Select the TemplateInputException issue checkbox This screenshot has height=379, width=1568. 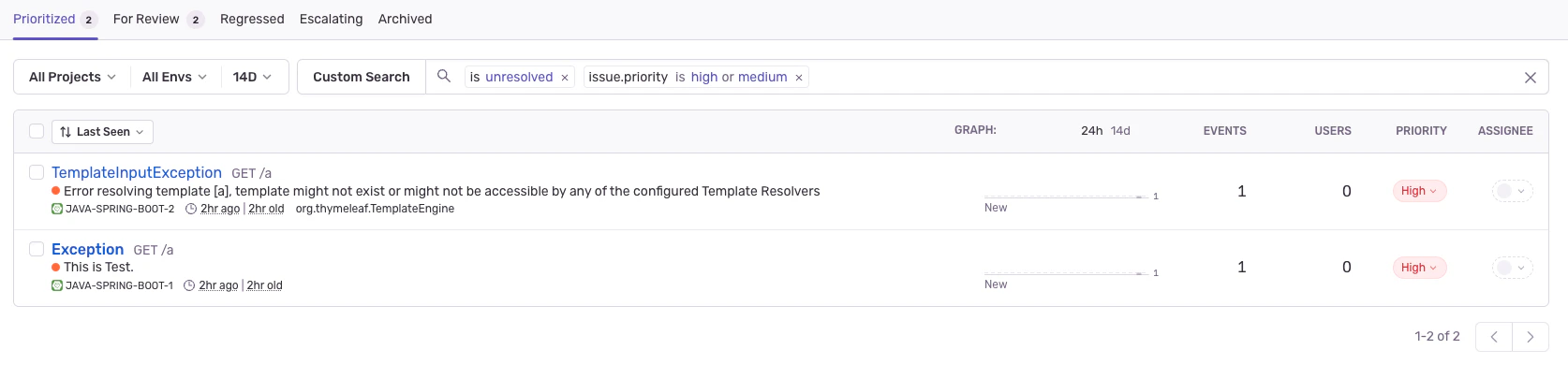[x=37, y=172]
